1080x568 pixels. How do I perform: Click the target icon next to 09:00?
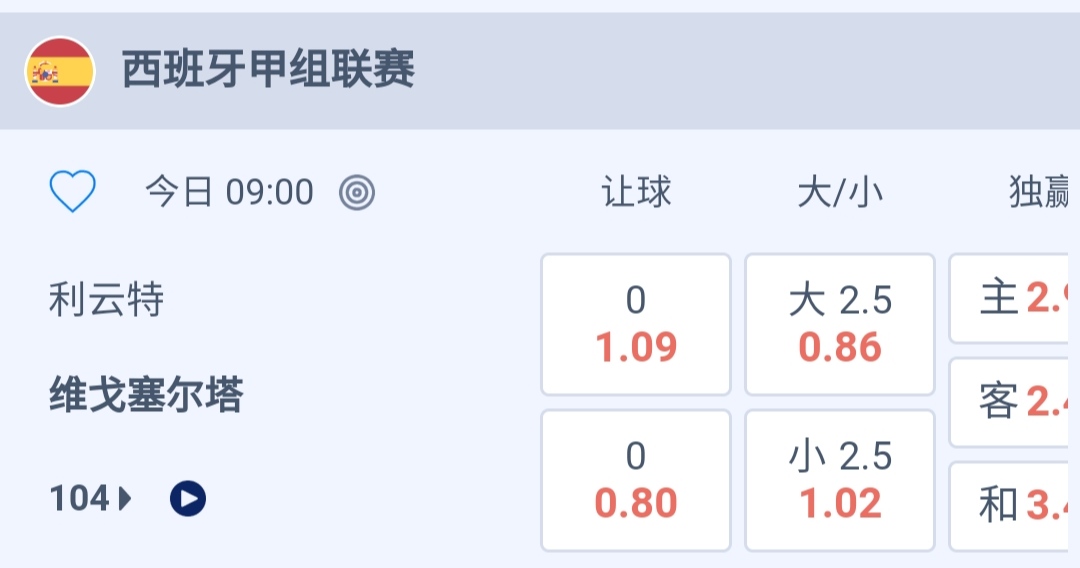[x=357, y=192]
